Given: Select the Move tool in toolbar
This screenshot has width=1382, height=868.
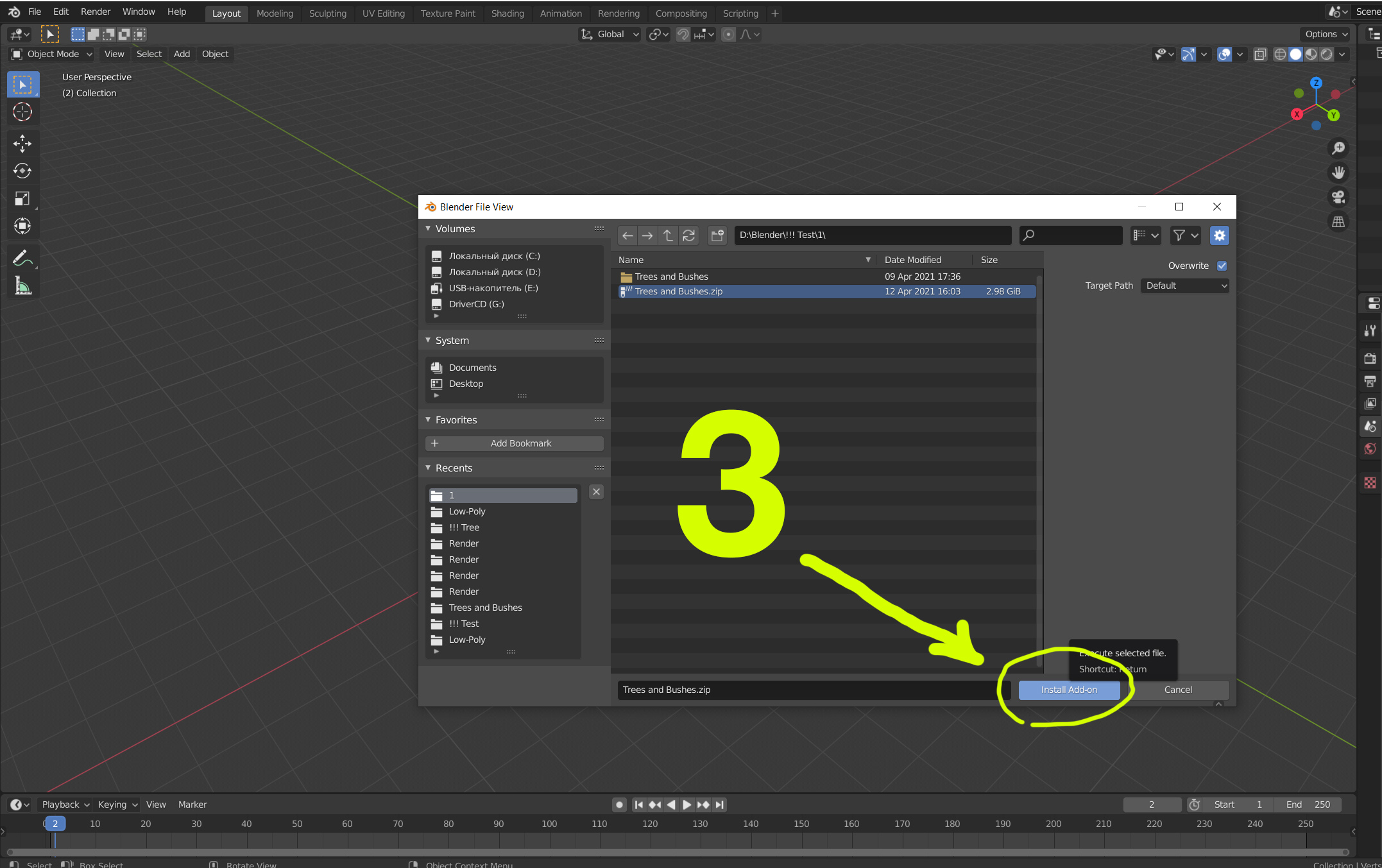Looking at the screenshot, I should click(22, 143).
